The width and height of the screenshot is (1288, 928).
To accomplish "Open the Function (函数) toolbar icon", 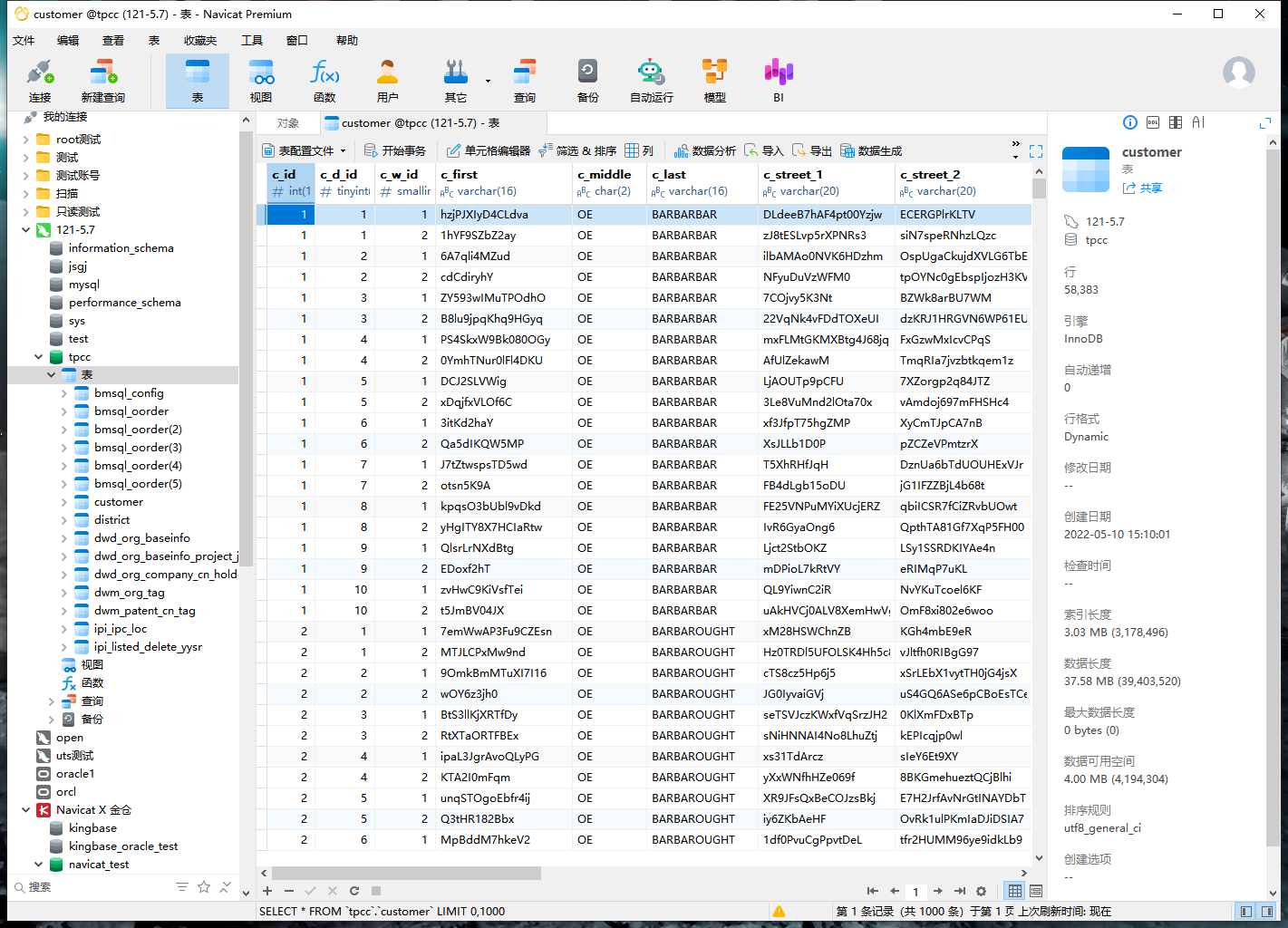I will tap(324, 81).
